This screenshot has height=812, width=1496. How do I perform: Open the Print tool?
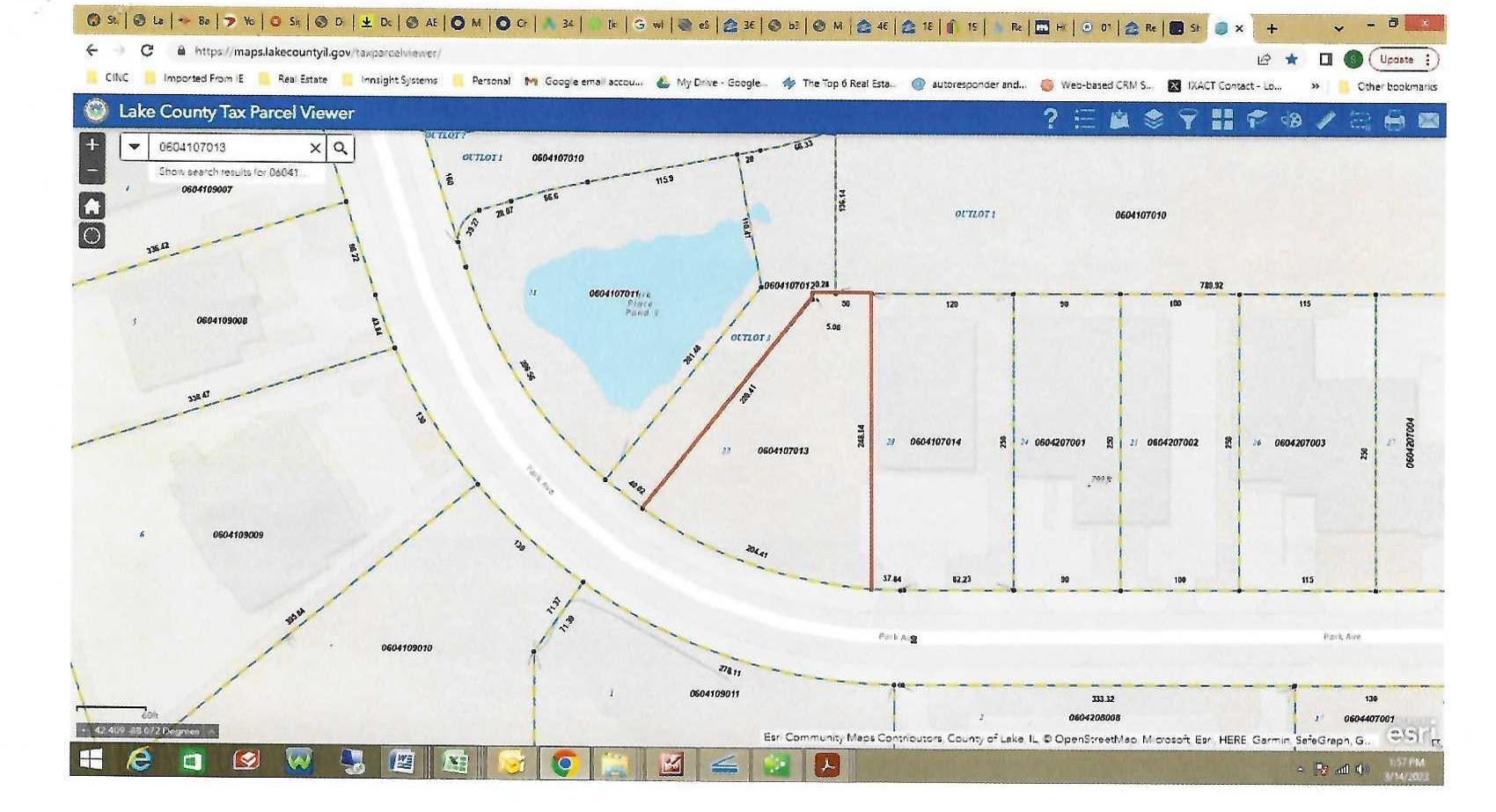1394,120
